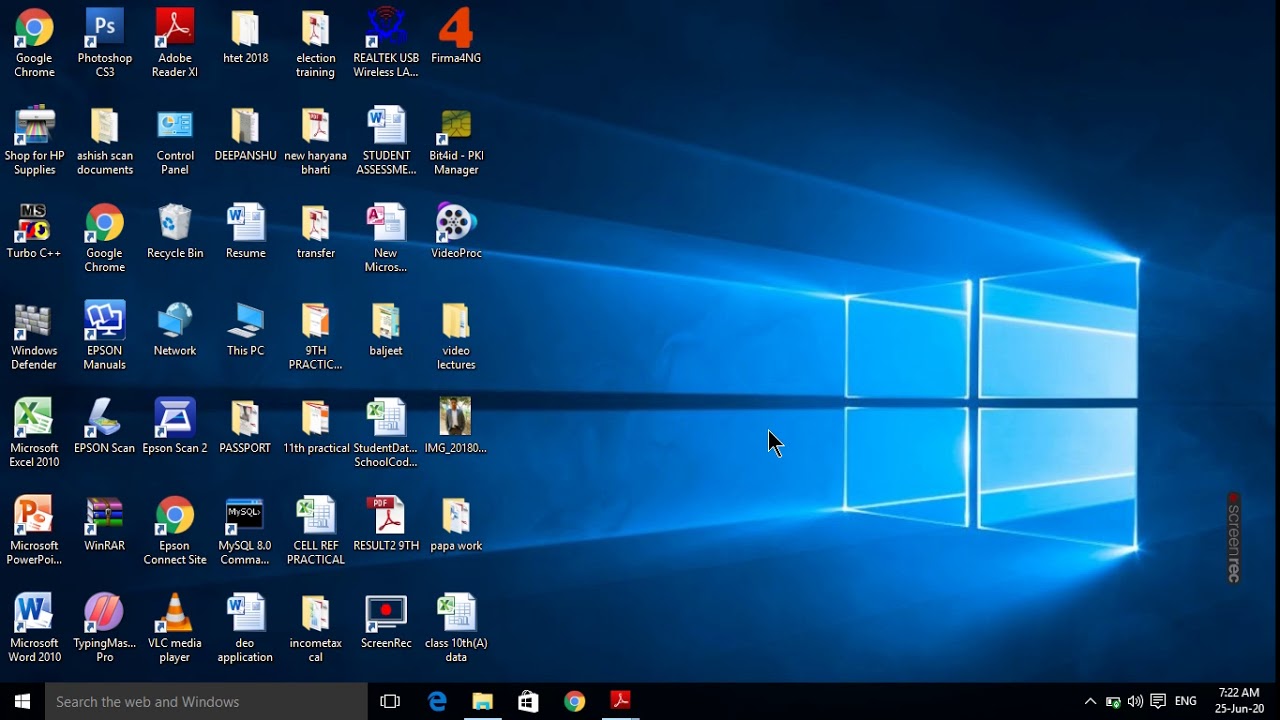
Task: Select the incometax cal folder
Action: click(x=315, y=628)
